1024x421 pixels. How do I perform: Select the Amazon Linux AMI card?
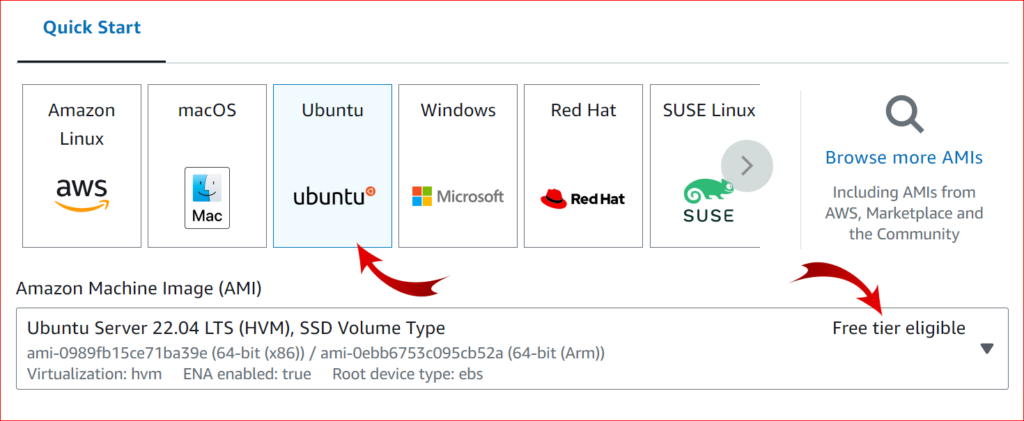(x=82, y=166)
